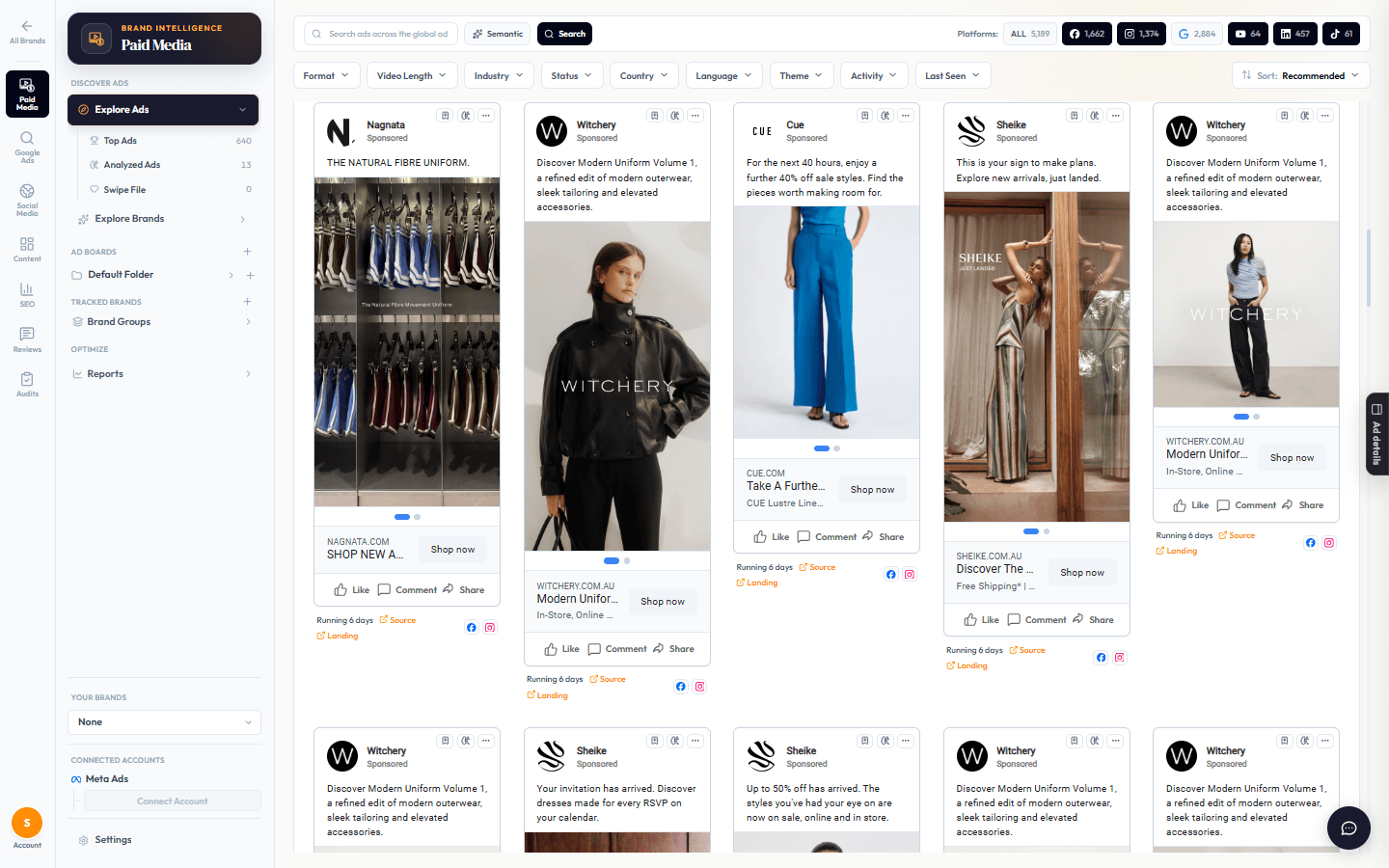The height and width of the screenshot is (868, 1389).
Task: Toggle YouTube platform filter 64
Action: [x=1248, y=34]
